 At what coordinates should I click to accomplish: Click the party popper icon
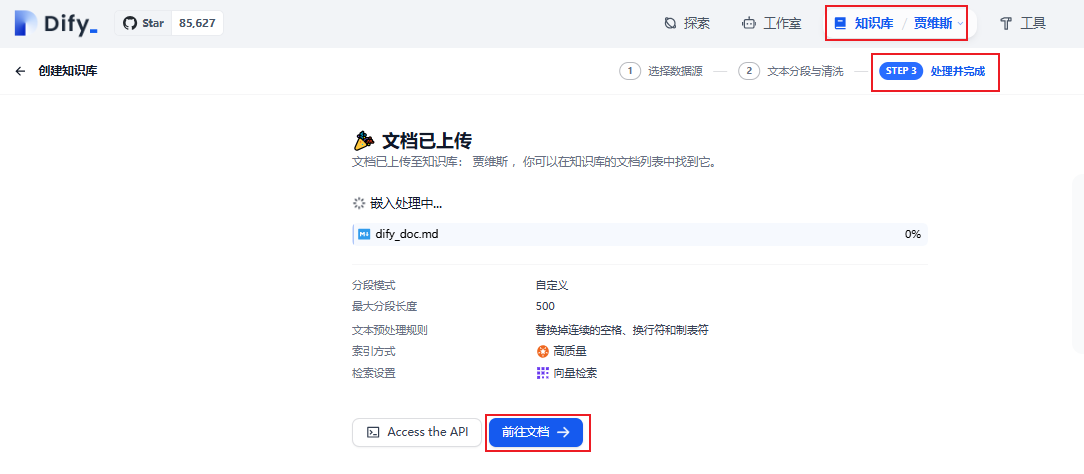[x=364, y=141]
